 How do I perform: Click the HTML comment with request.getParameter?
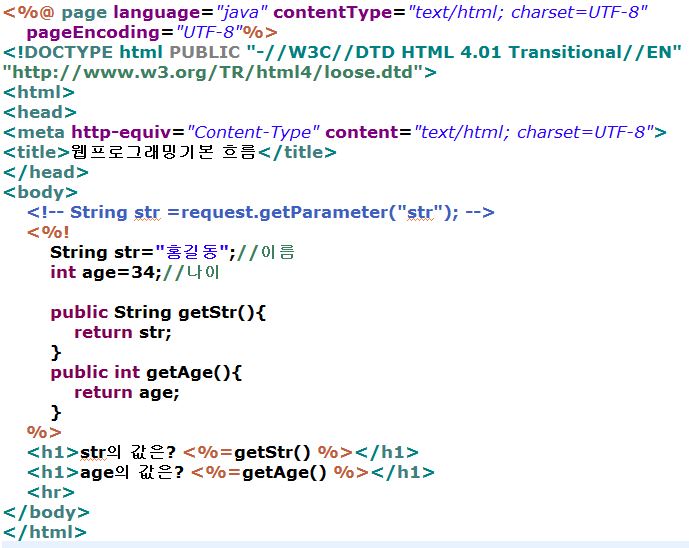point(261,213)
